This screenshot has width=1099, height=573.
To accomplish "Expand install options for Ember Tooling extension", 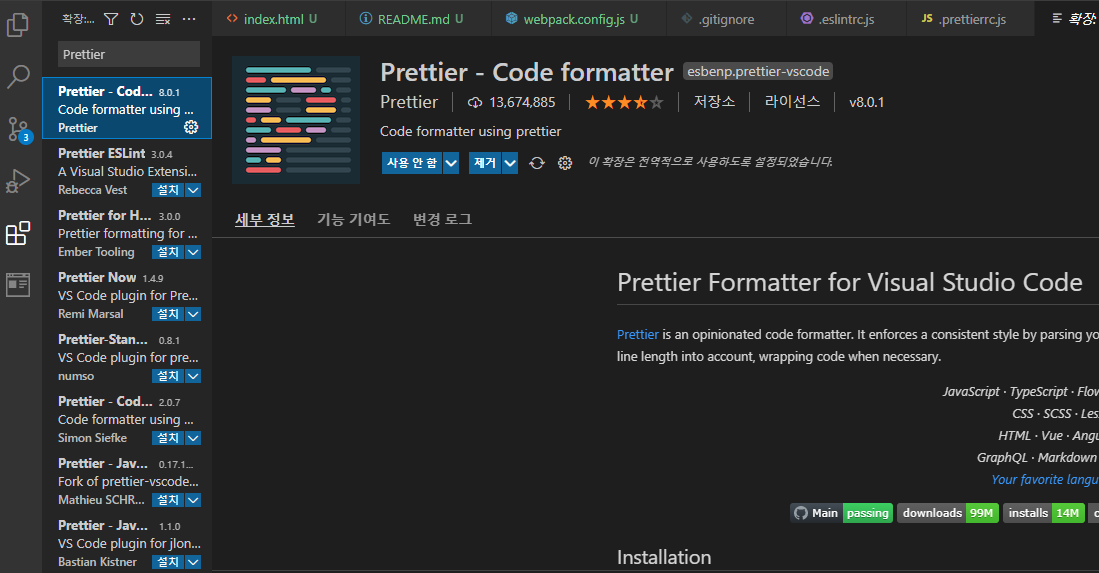I will tap(193, 251).
